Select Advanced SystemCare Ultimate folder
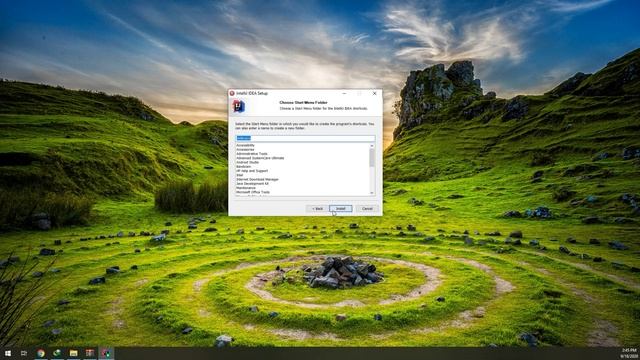This screenshot has height=360, width=640. (260, 158)
